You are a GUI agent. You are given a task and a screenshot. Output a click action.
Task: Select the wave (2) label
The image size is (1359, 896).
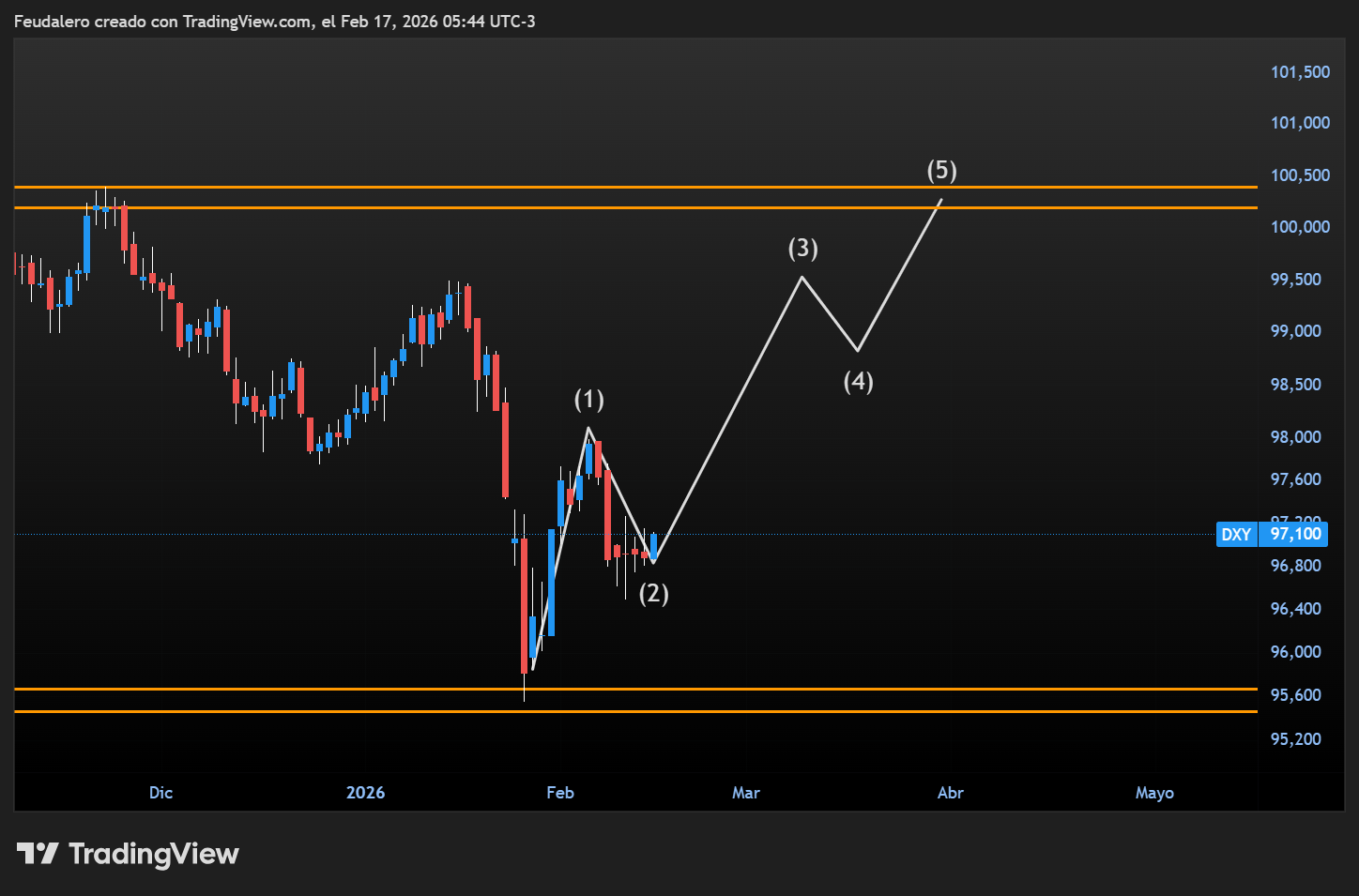point(654,593)
